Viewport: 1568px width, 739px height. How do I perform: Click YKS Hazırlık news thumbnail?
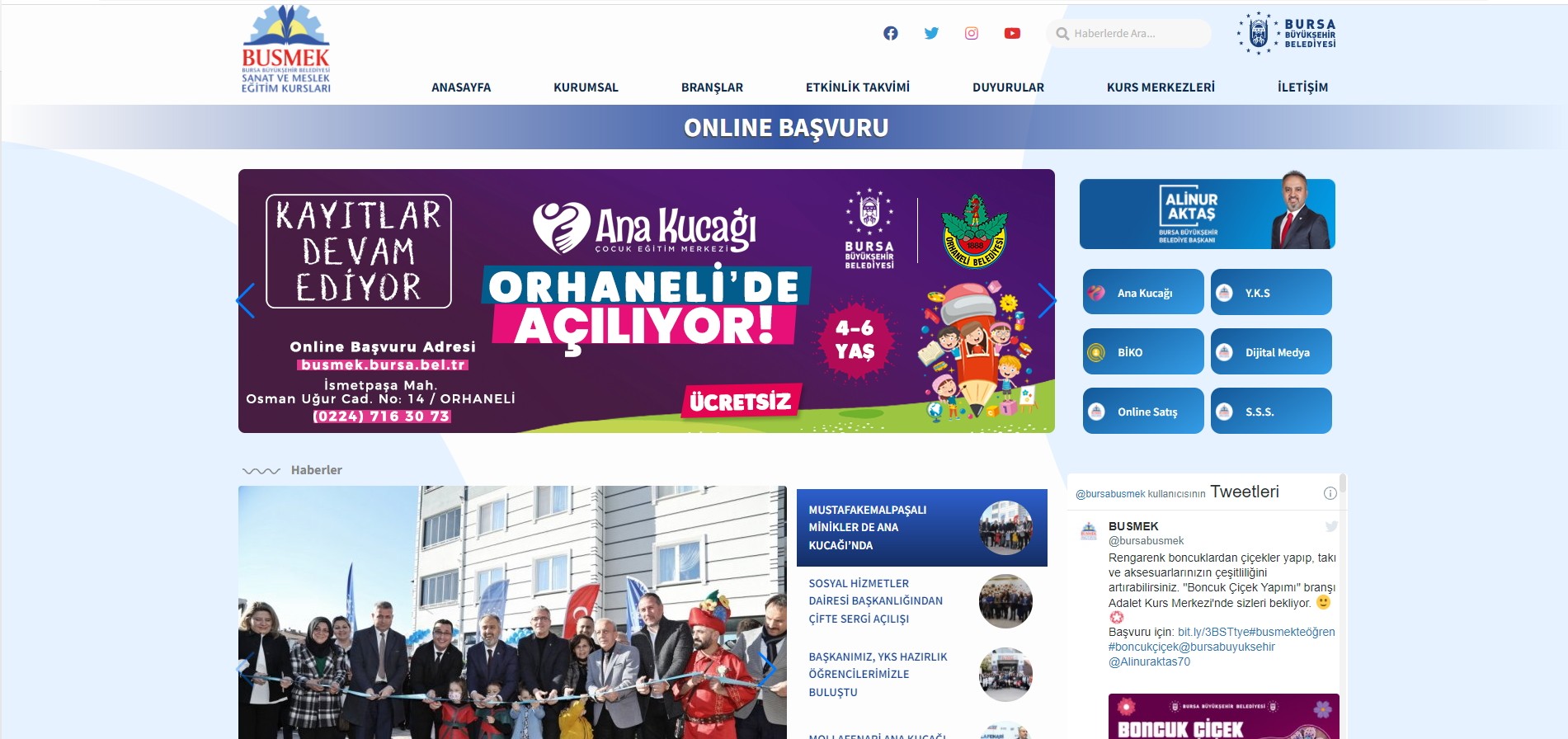(x=1005, y=675)
